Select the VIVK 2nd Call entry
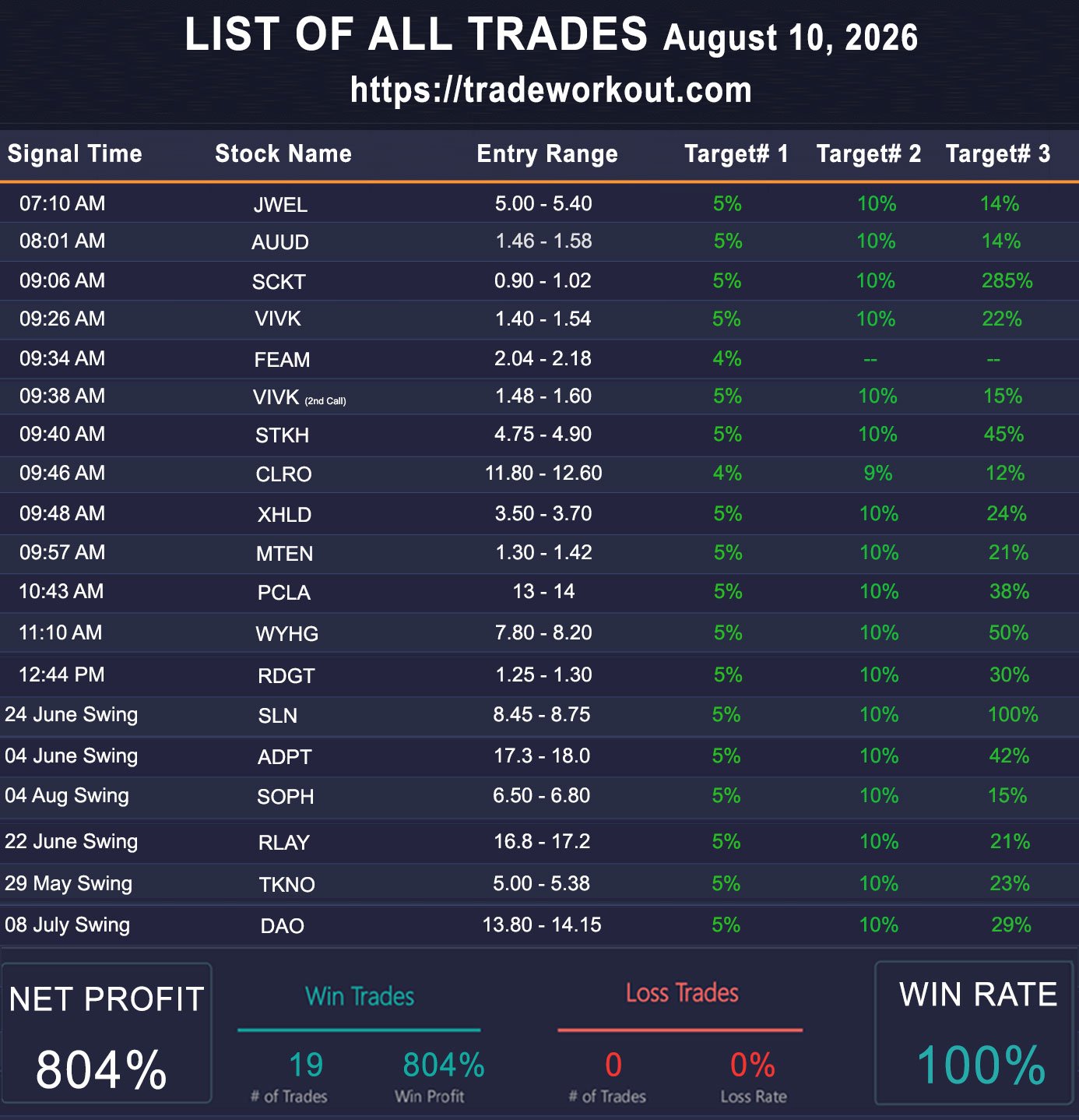1079x1120 pixels. (300, 397)
